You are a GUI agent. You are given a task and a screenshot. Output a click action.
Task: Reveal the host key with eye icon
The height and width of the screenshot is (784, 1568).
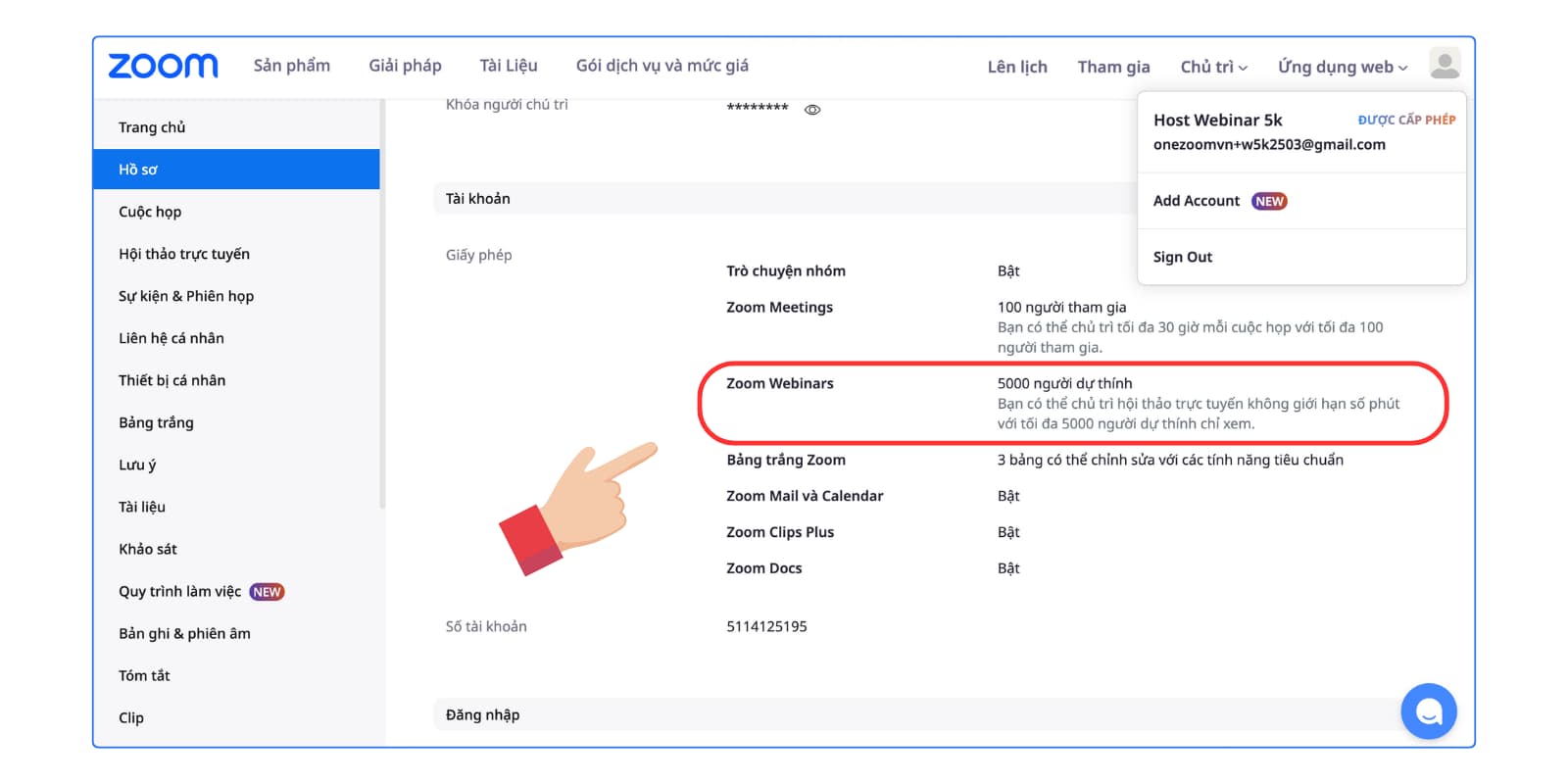[812, 110]
